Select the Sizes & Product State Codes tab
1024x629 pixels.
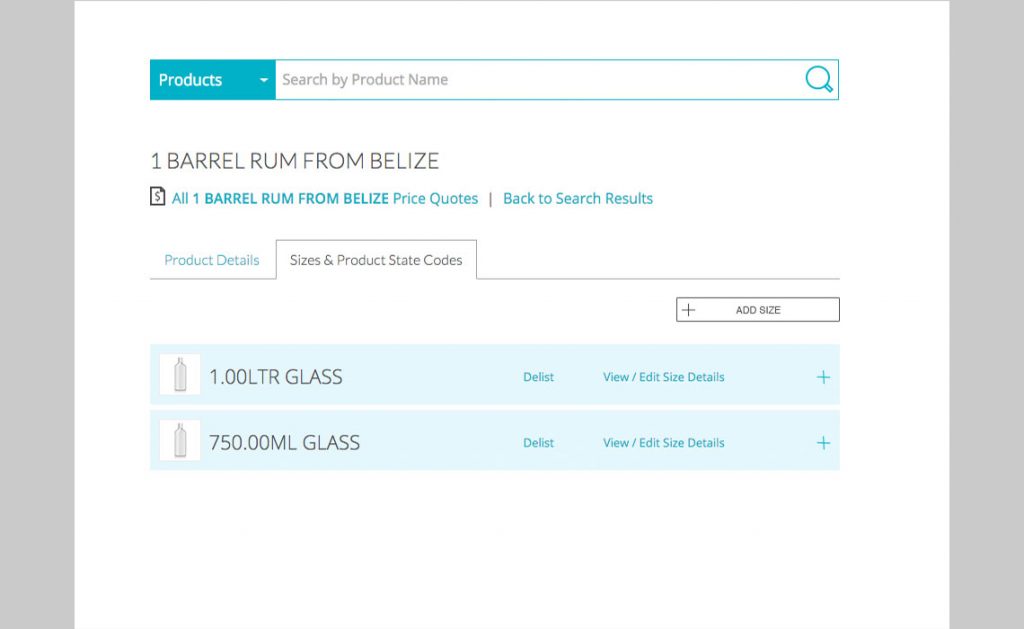pos(376,260)
